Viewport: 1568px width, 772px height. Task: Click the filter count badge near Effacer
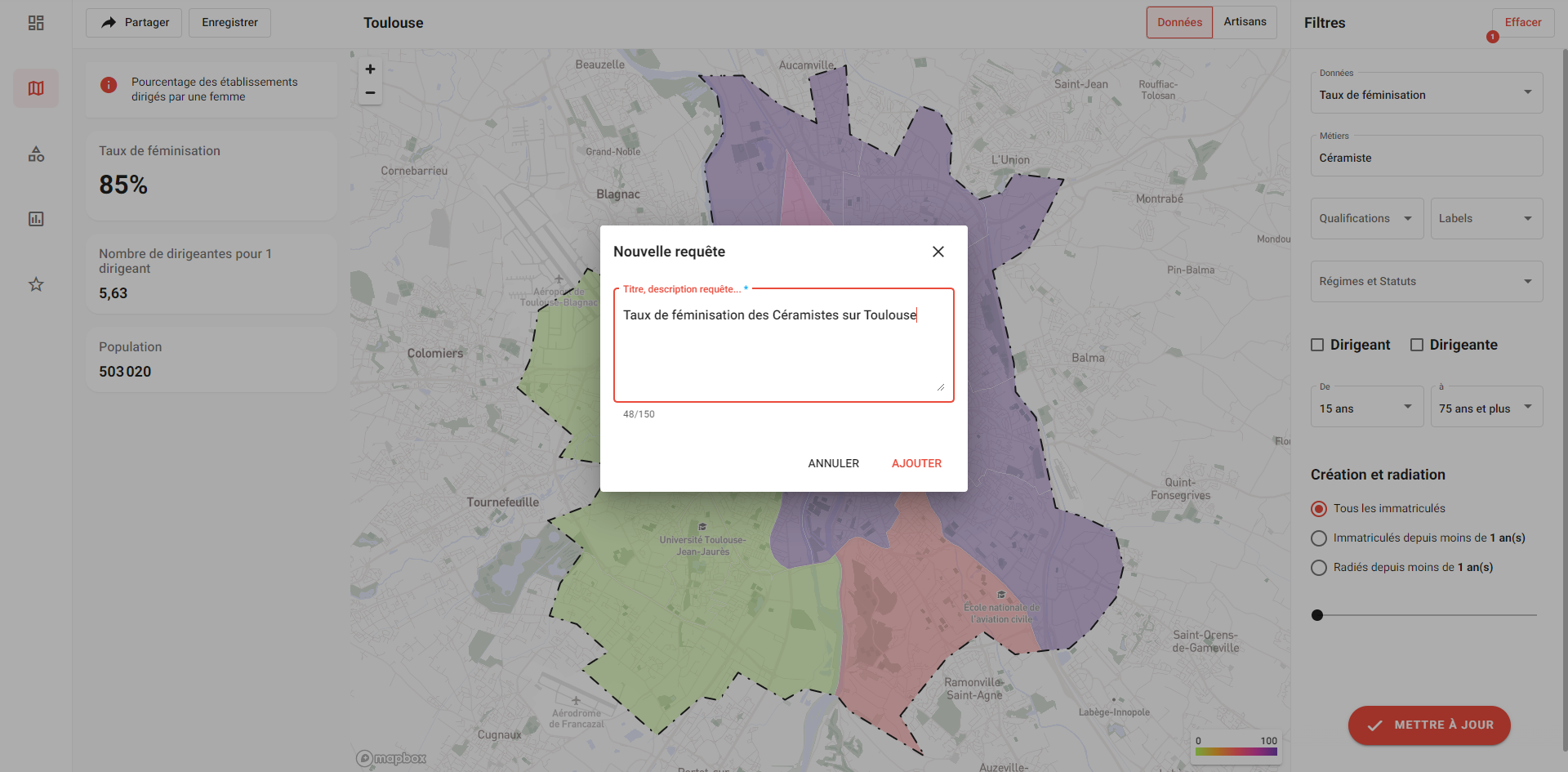pos(1493,37)
